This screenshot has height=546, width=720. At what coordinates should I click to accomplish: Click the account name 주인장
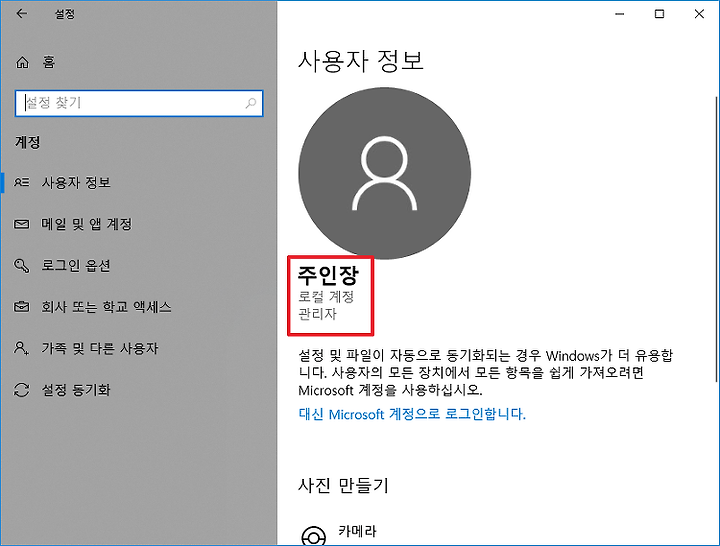click(328, 275)
